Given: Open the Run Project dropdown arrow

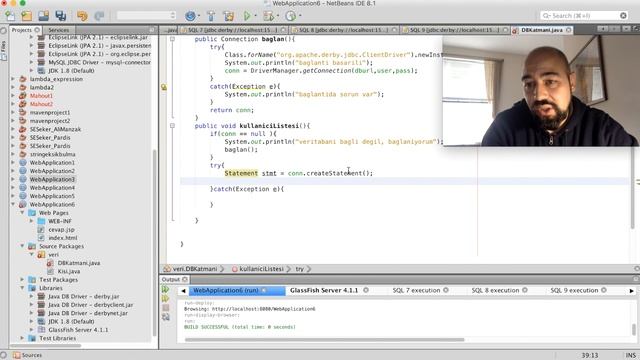Looking at the screenshot, I should 256,16.
